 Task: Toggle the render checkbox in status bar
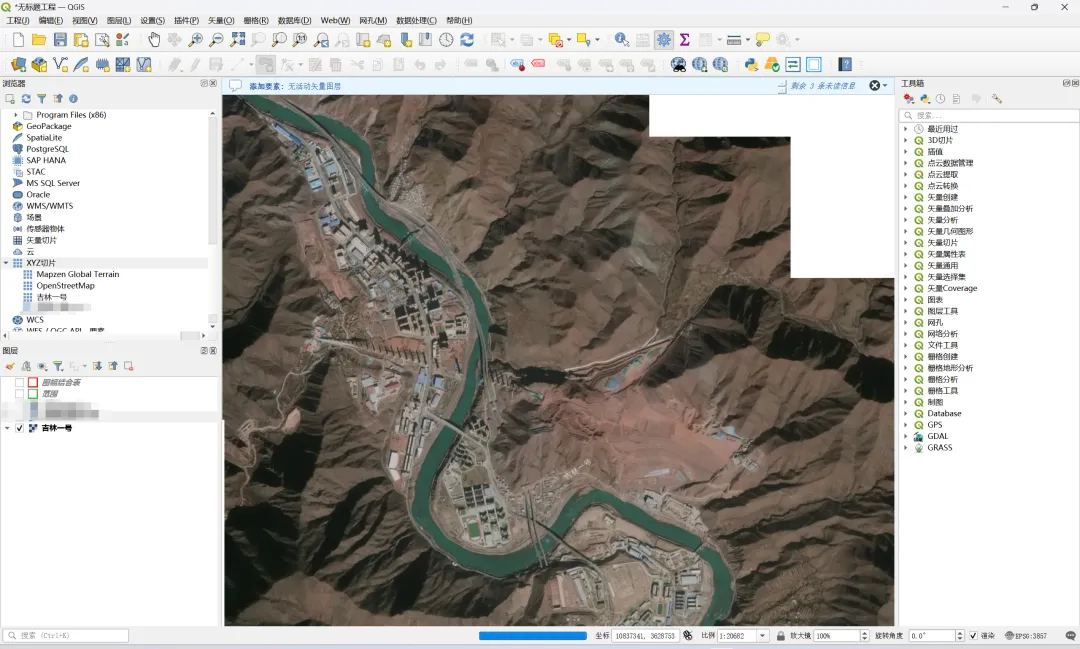(x=973, y=636)
